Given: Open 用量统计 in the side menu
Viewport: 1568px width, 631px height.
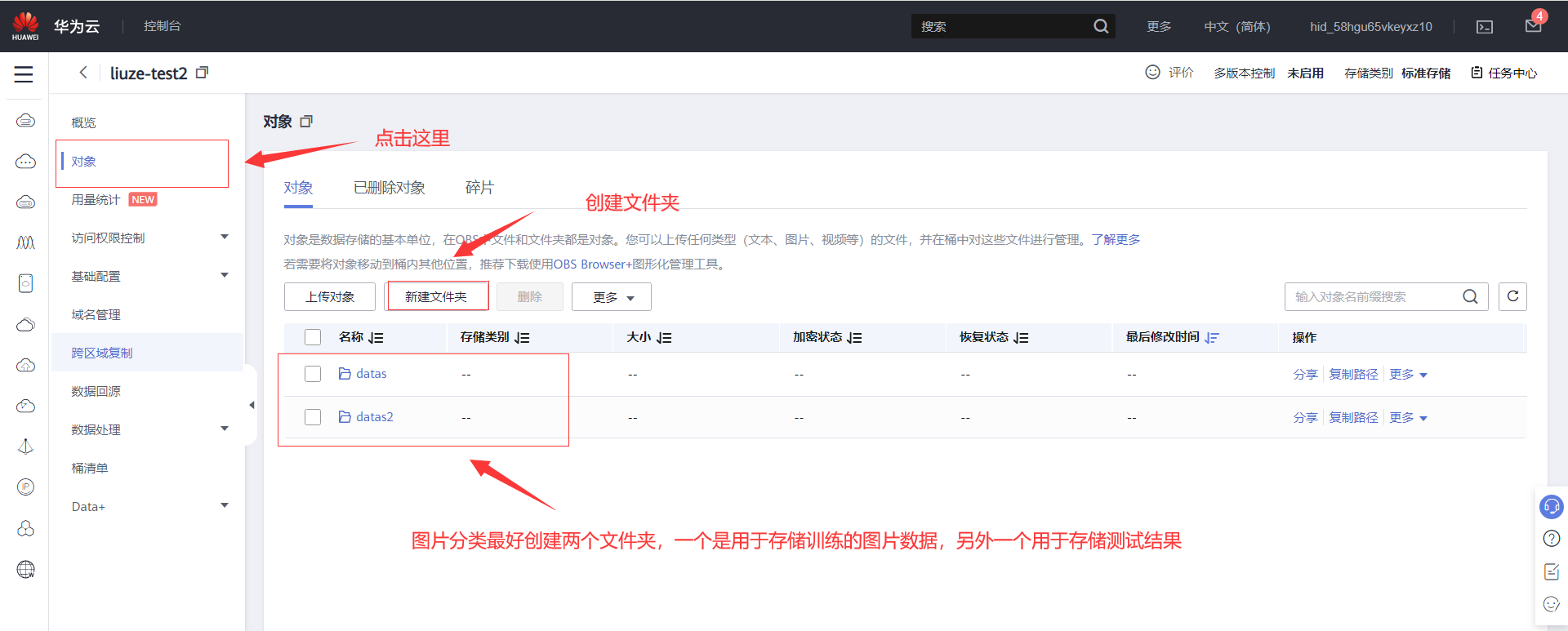Looking at the screenshot, I should click(96, 200).
